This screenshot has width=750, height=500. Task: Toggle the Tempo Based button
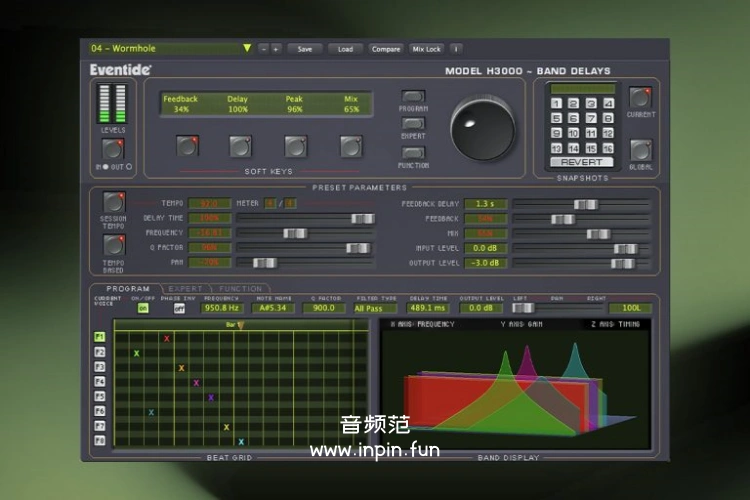113,244
